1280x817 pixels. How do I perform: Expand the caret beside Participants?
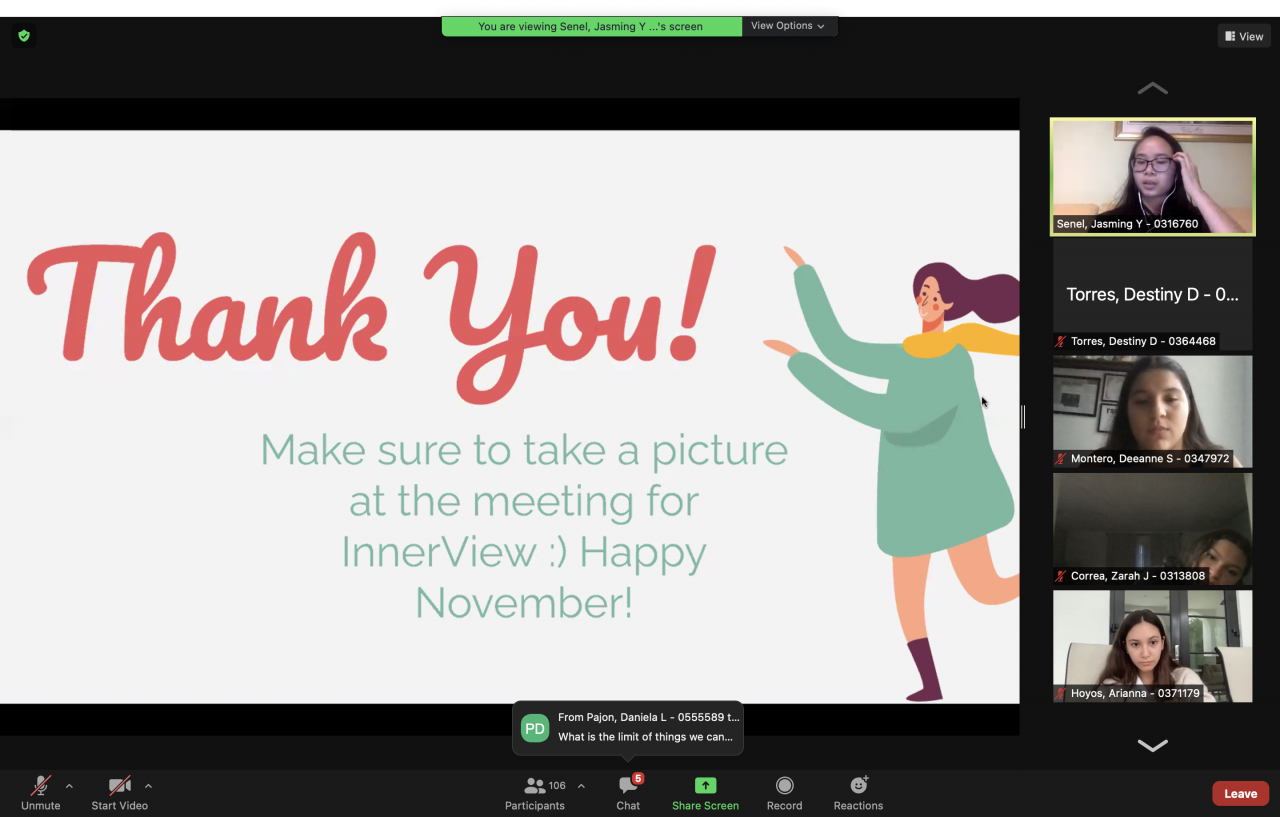pos(581,786)
